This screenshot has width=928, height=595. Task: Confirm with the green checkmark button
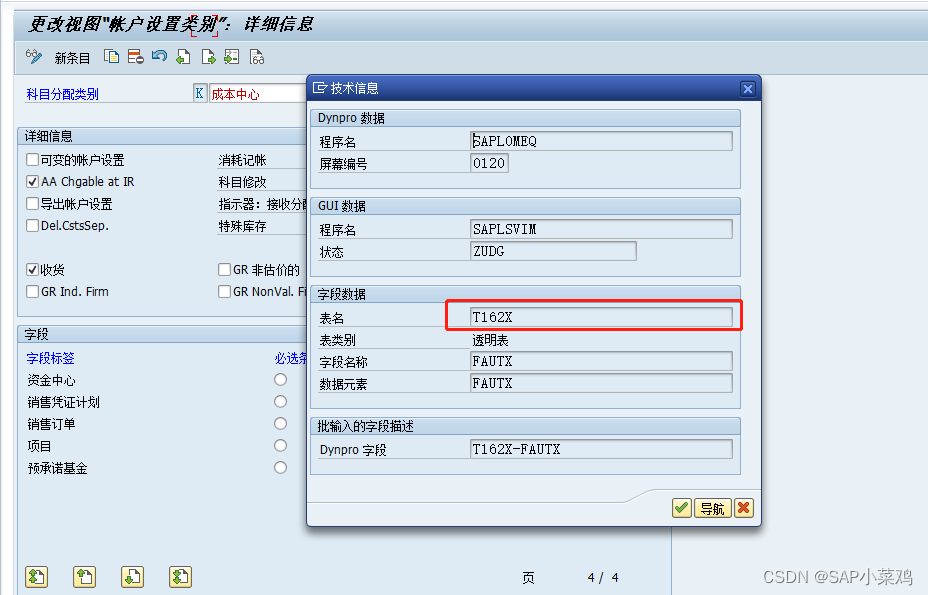point(681,508)
